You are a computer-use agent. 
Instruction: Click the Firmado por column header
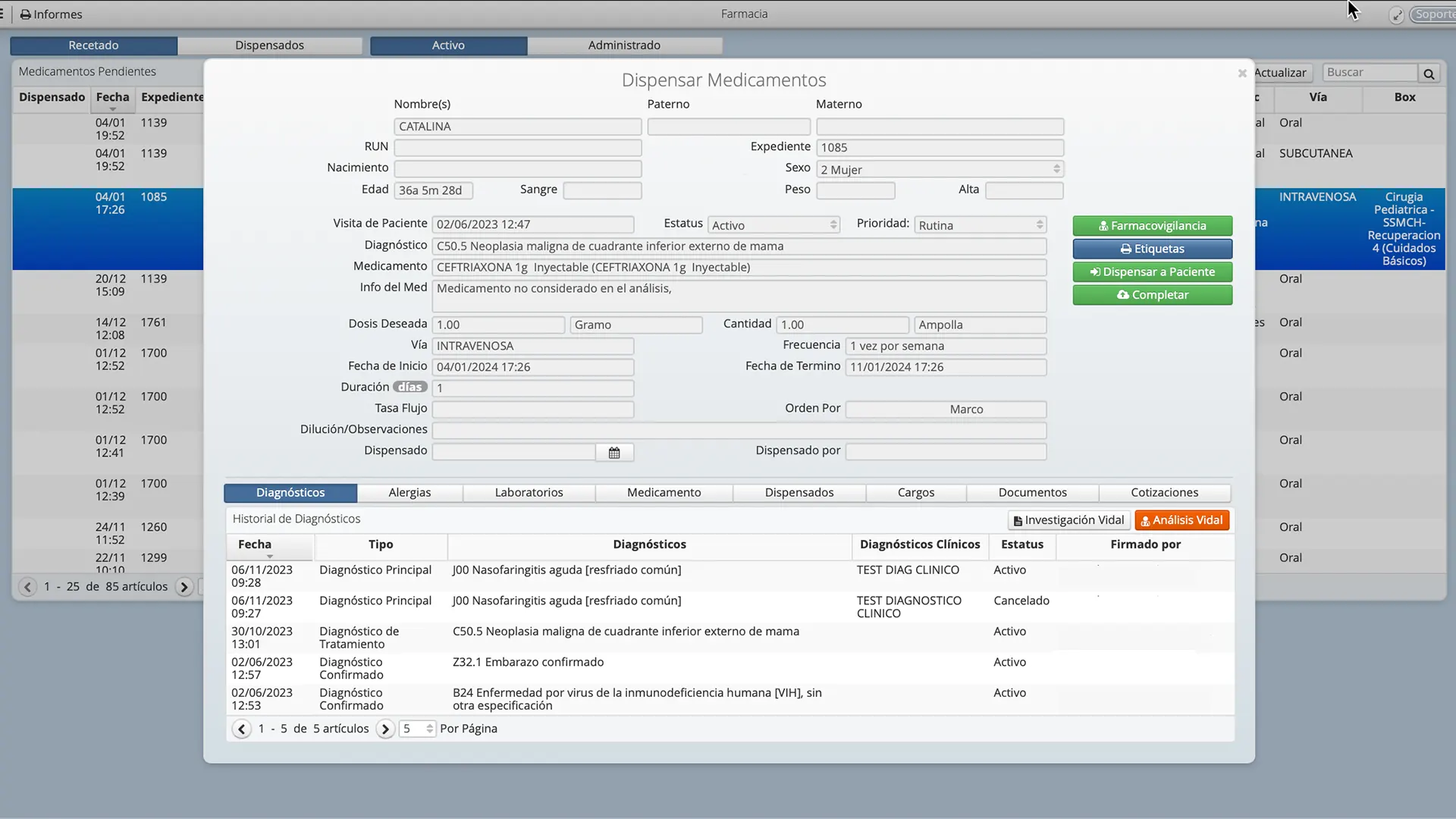tap(1145, 545)
